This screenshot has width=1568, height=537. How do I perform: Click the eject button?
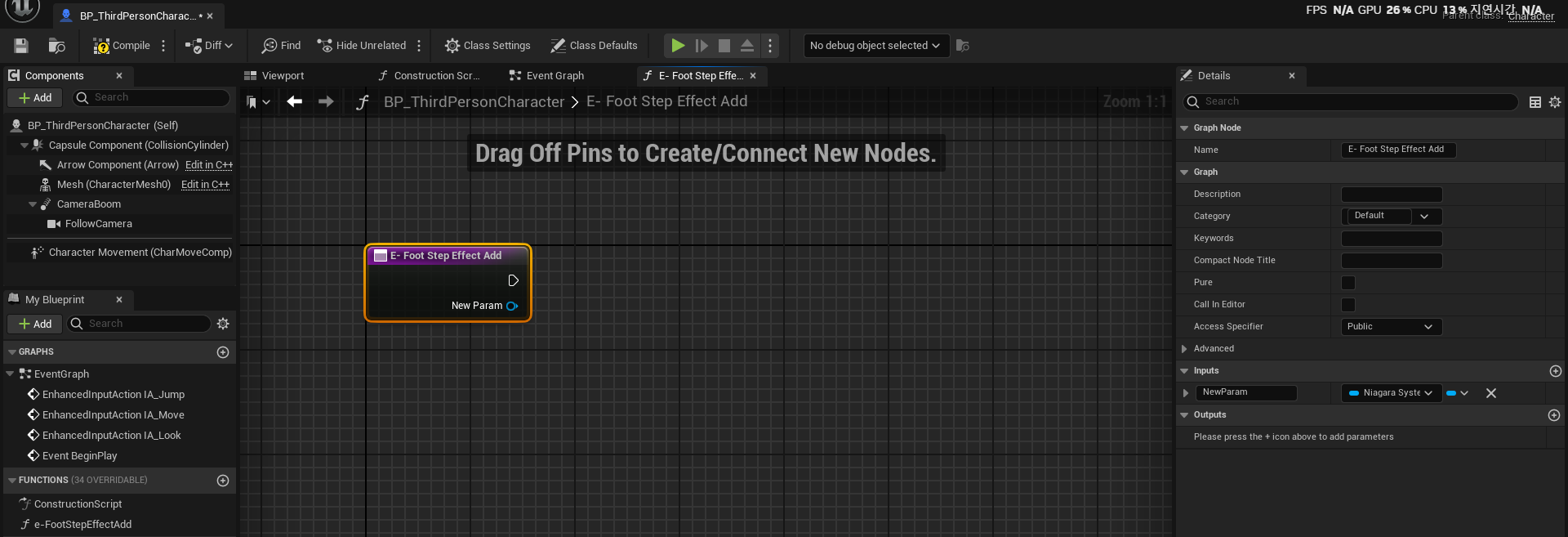pyautogui.click(x=747, y=46)
